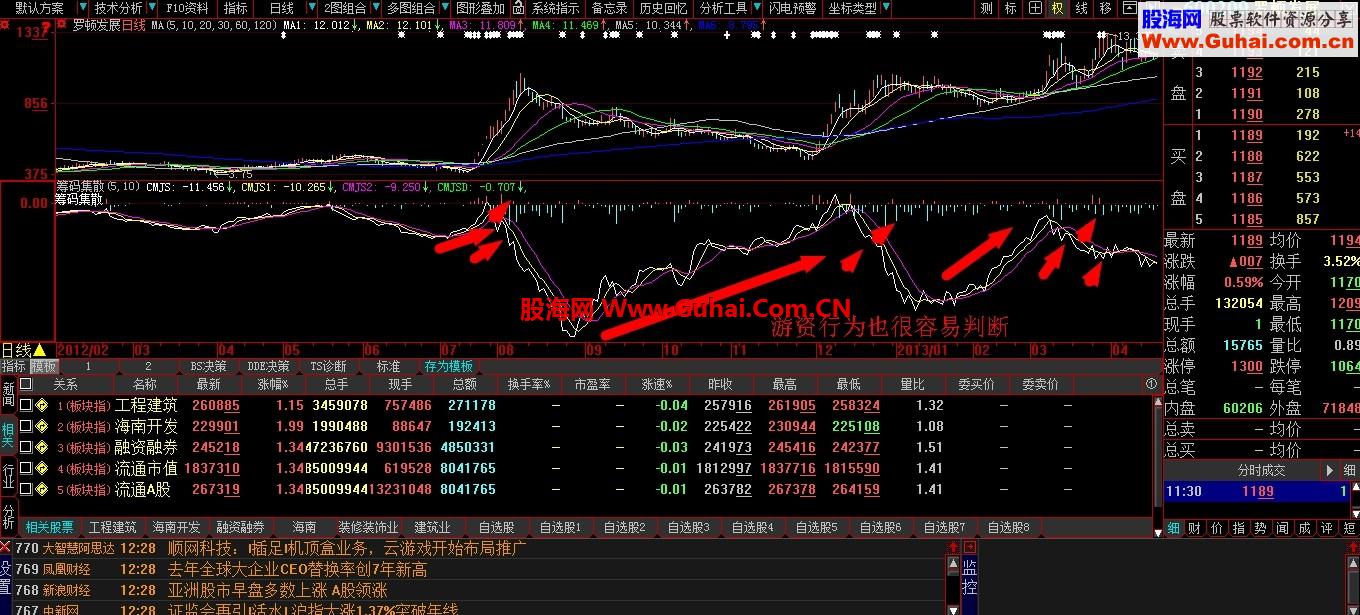Expand the 技术分析 dropdown arrow
Image resolution: width=1360 pixels, height=615 pixels.
tap(150, 8)
